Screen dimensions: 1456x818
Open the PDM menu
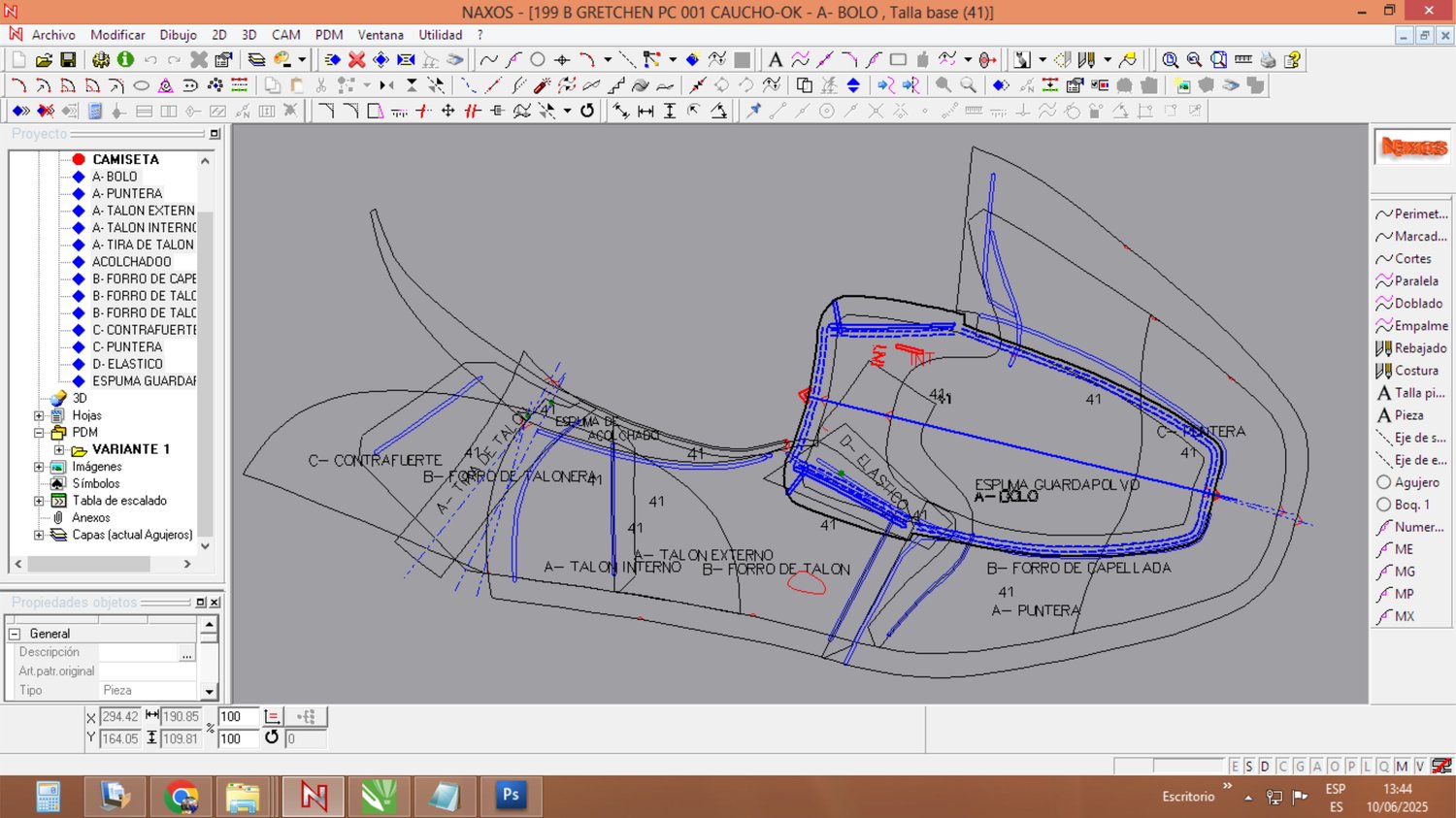tap(329, 35)
